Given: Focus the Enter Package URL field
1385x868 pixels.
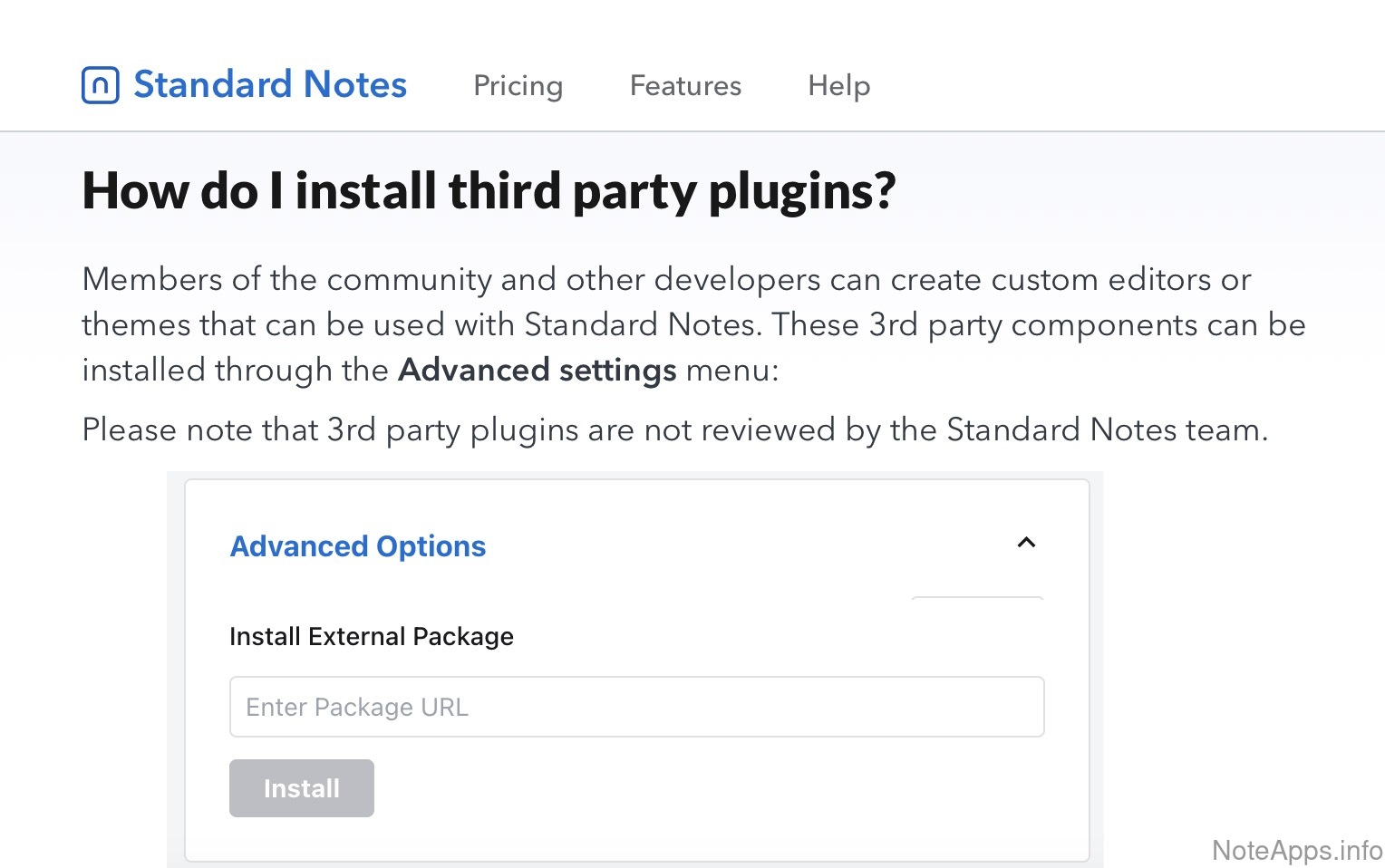Looking at the screenshot, I should pyautogui.click(x=636, y=707).
